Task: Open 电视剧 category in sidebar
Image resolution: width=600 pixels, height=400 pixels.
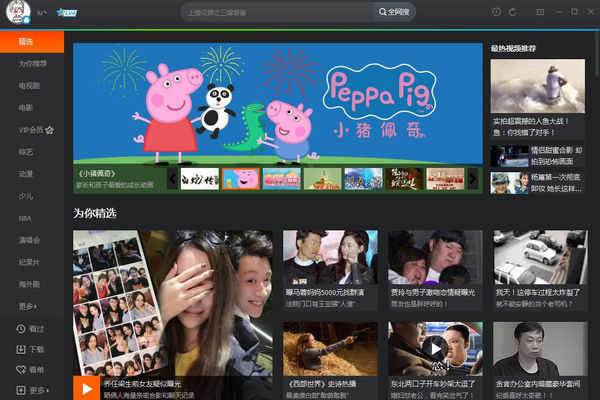Action: coord(29,86)
